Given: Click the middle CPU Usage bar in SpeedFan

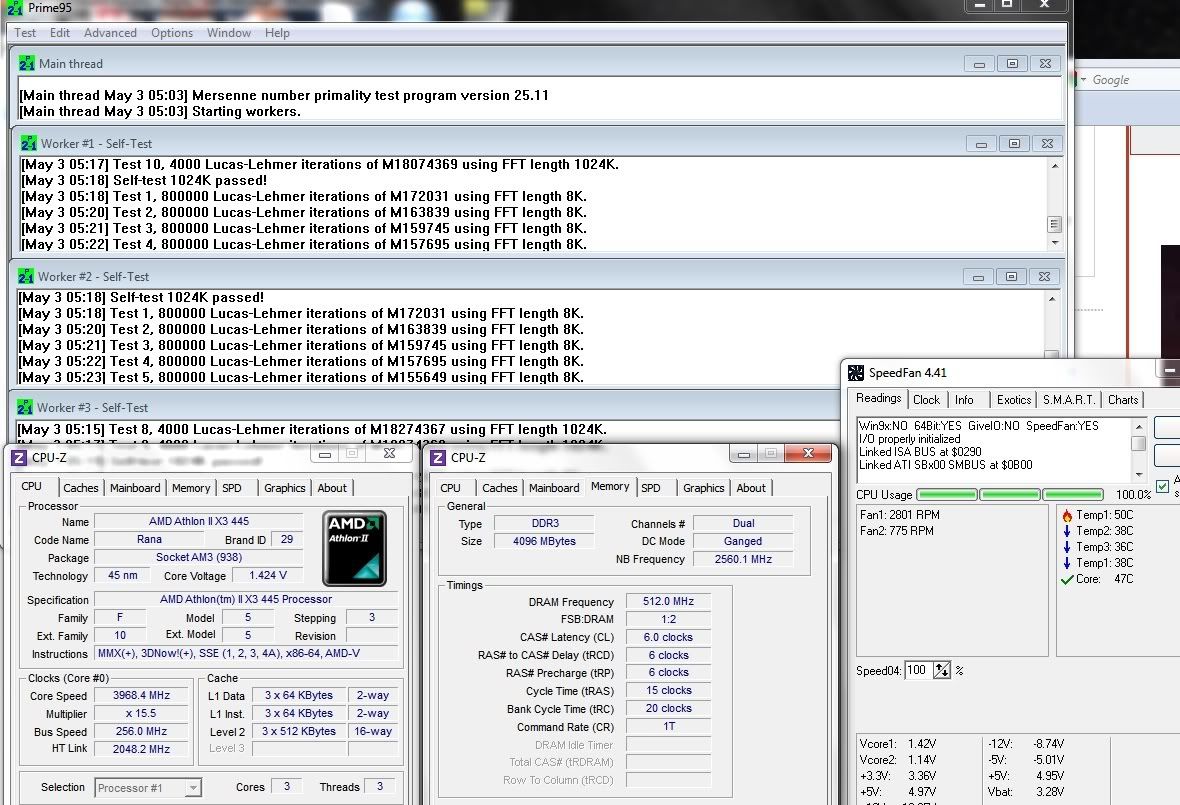Looking at the screenshot, I should [1010, 494].
